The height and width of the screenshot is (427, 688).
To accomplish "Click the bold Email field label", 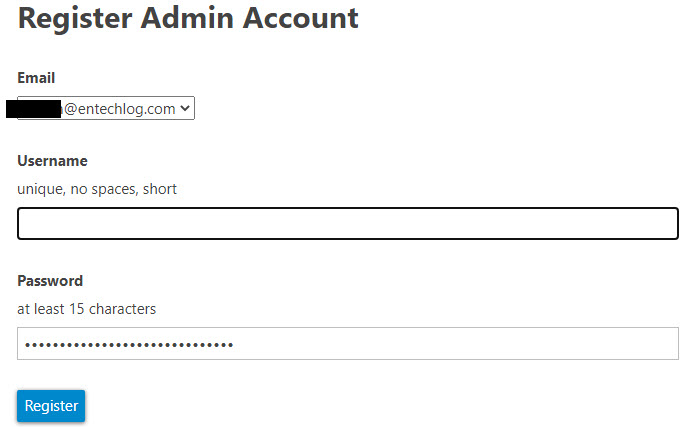I will 36,78.
